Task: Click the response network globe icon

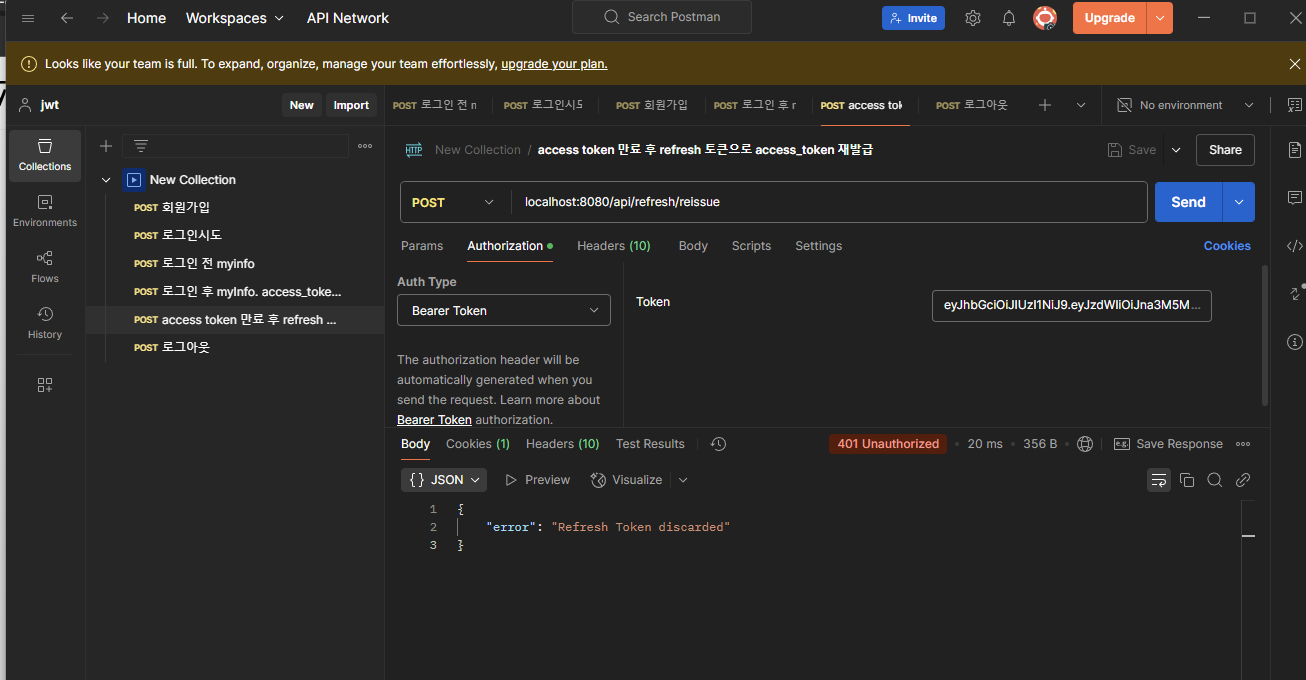Action: click(1085, 444)
